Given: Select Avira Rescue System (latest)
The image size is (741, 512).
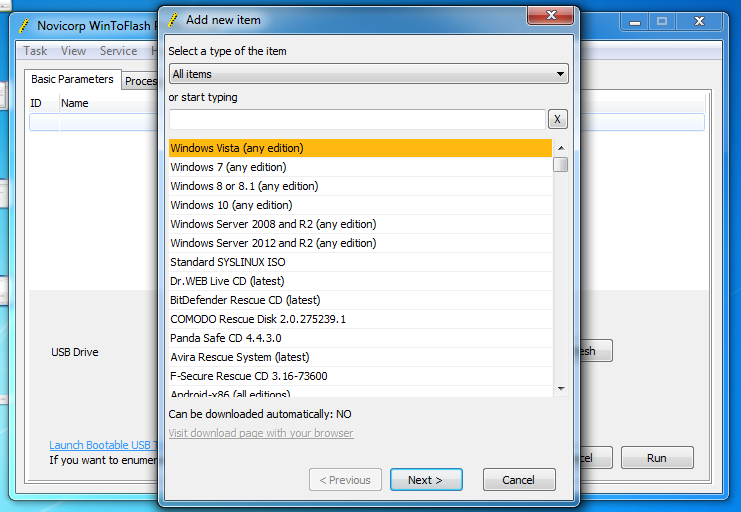Looking at the screenshot, I should pos(360,357).
